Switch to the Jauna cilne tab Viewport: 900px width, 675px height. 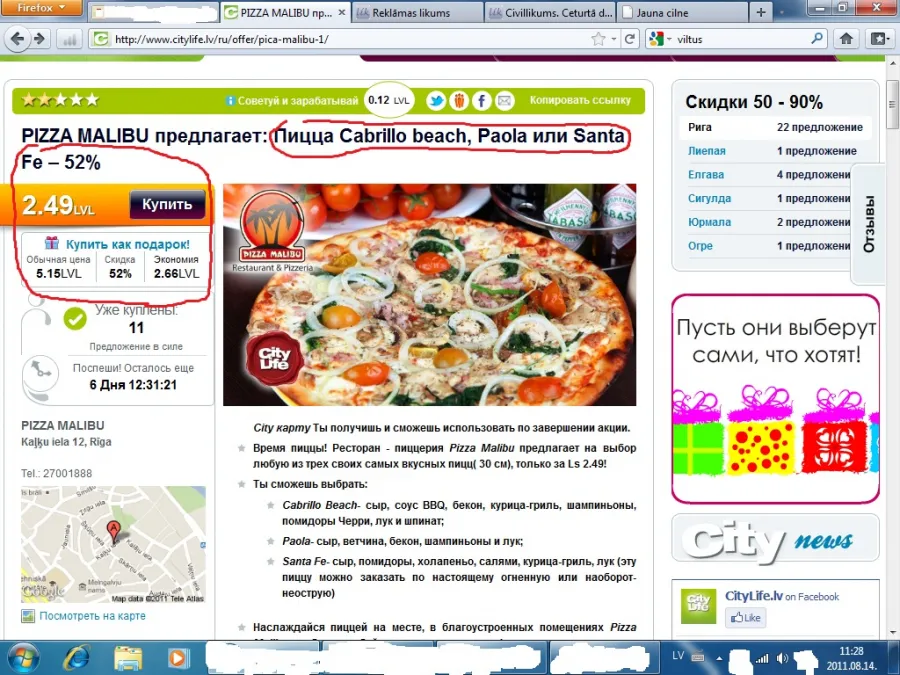click(683, 13)
